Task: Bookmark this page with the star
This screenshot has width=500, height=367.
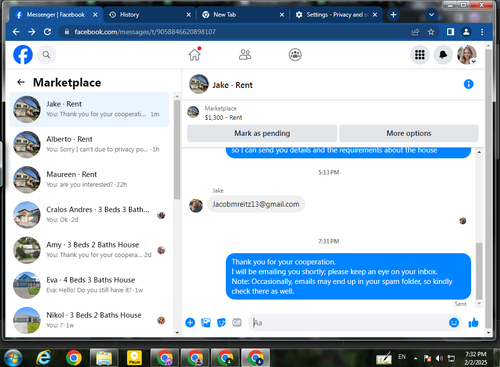Action: pos(431,32)
